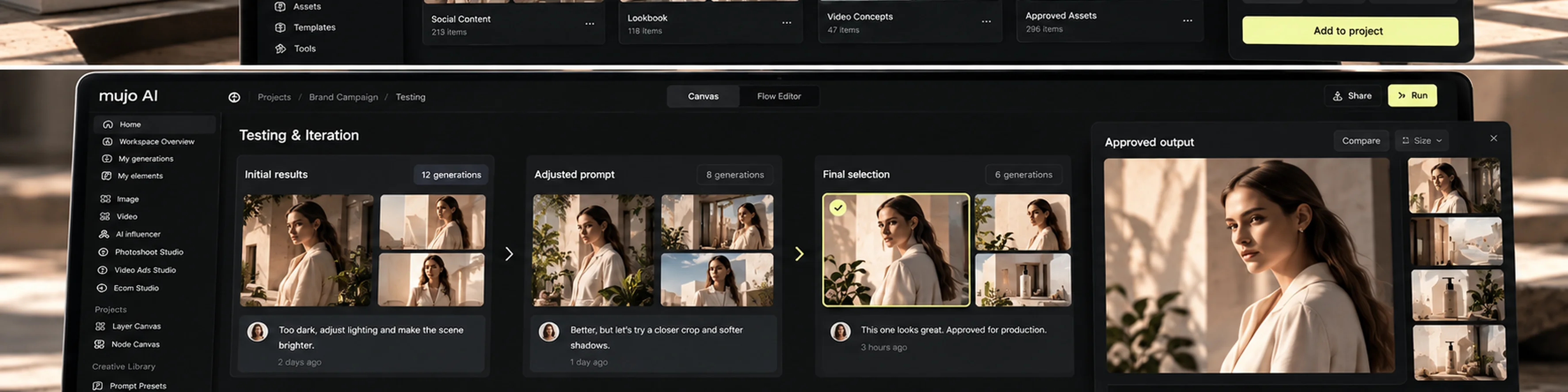The image size is (1568, 392).
Task: Click the Share button
Action: (x=1352, y=95)
